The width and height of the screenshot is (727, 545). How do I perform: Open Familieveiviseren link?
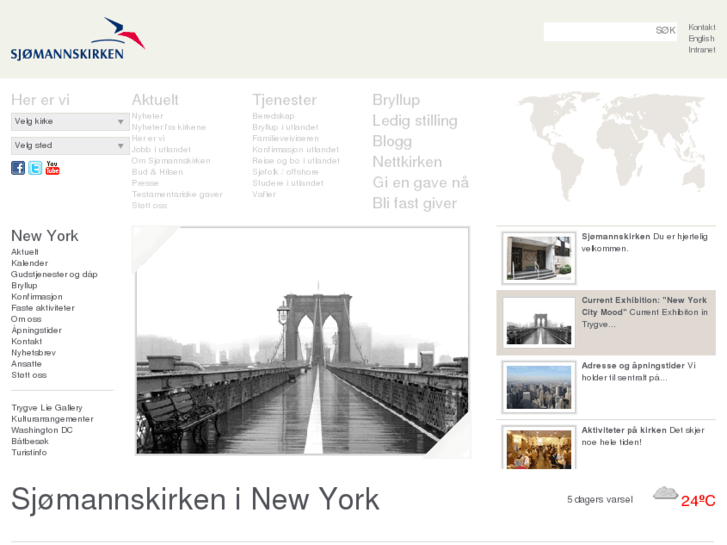[x=286, y=138]
